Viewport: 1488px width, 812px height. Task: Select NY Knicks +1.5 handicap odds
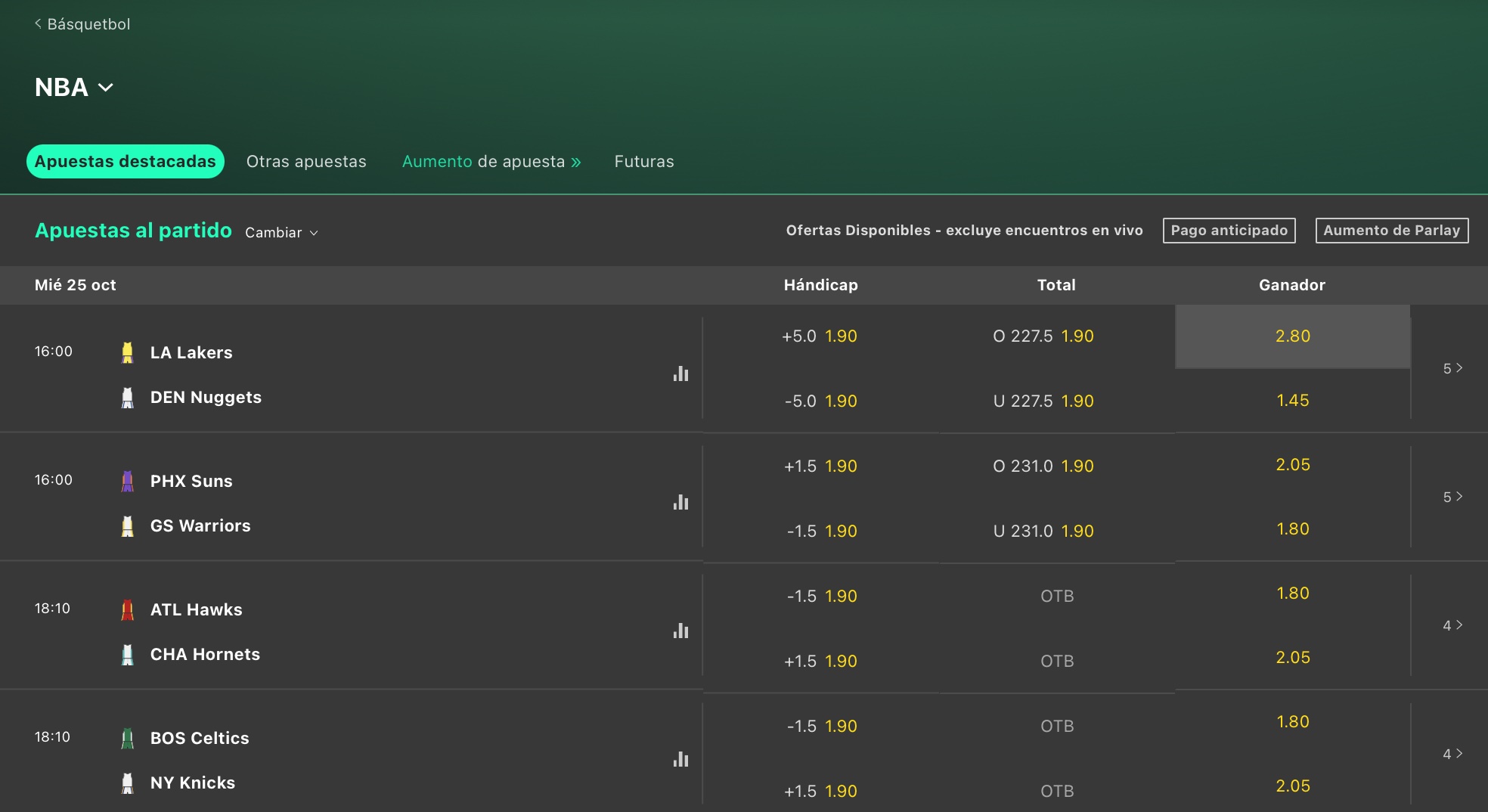tap(820, 792)
